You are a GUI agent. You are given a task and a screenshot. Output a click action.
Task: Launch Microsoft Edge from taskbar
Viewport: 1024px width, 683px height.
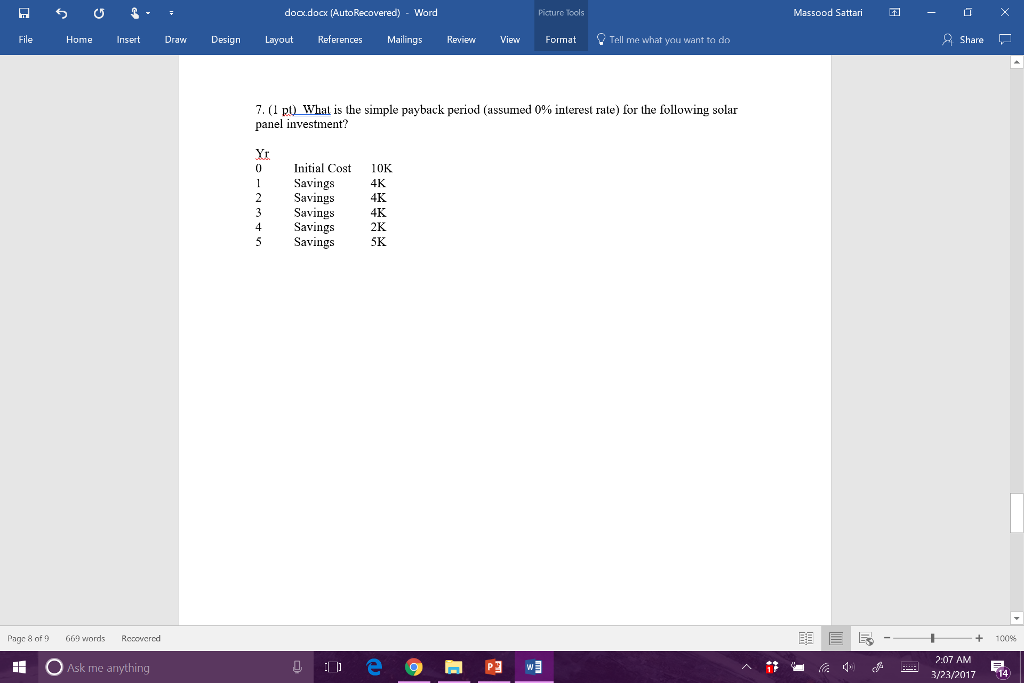pyautogui.click(x=374, y=667)
